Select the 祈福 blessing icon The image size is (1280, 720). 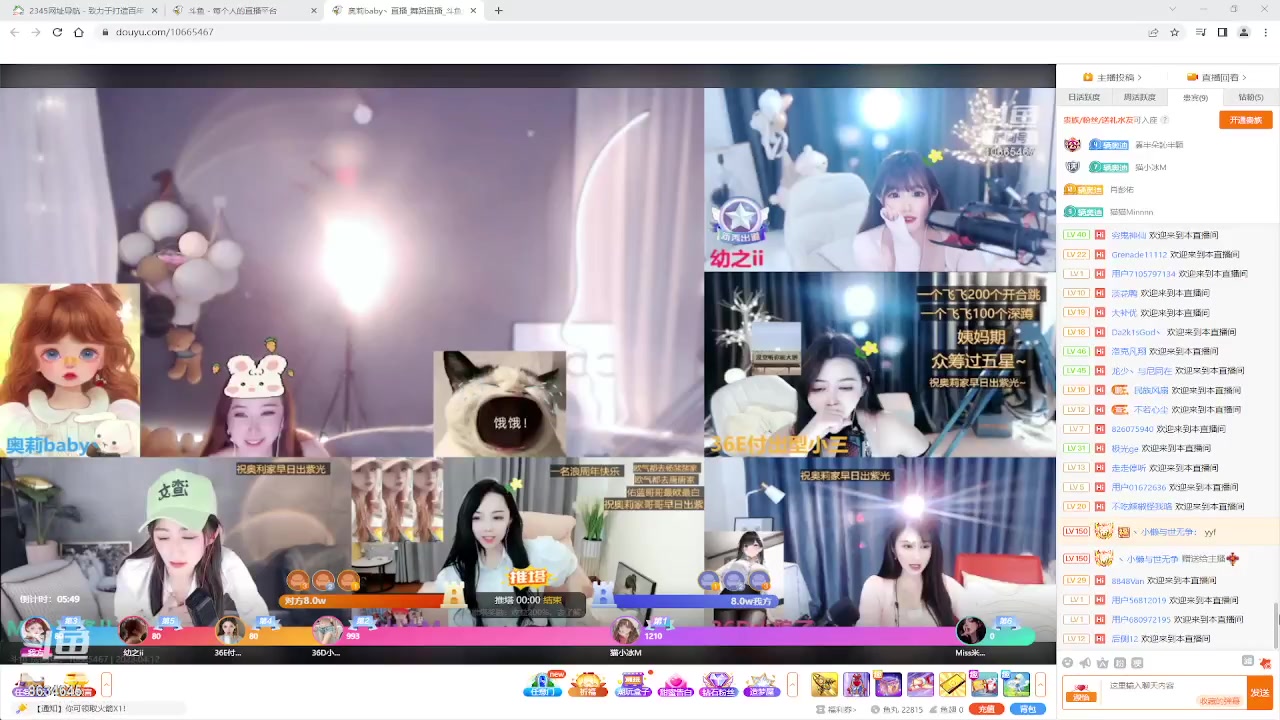pos(588,684)
